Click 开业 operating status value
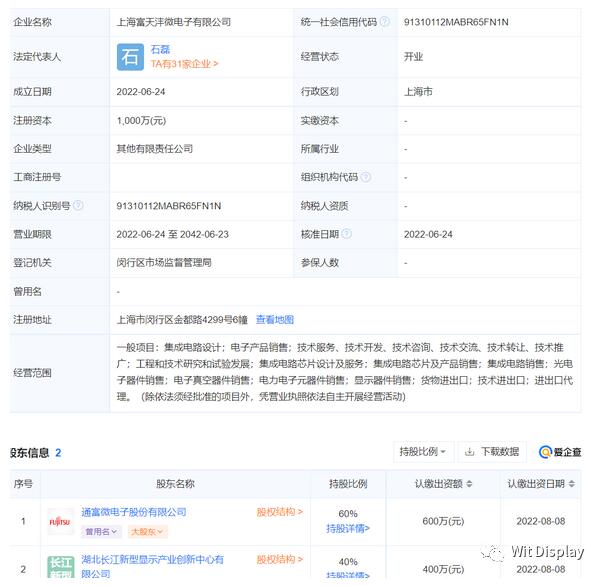Image resolution: width=591 pixels, height=587 pixels. [x=413, y=57]
